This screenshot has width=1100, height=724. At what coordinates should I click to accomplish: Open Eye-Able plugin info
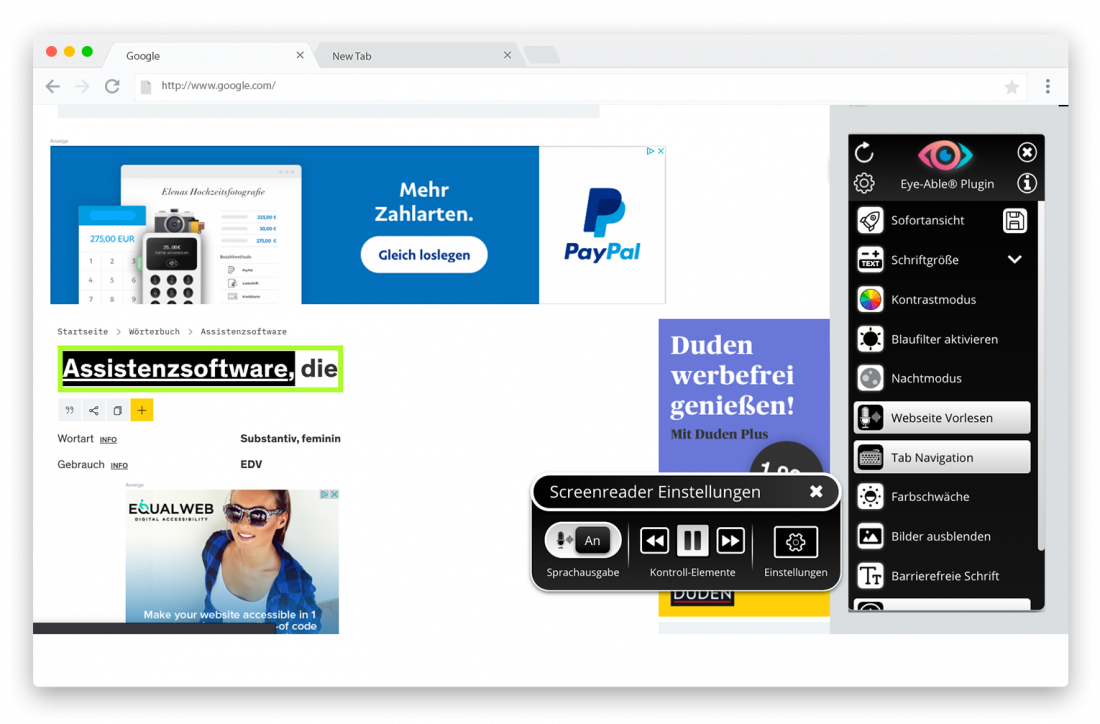point(1026,183)
